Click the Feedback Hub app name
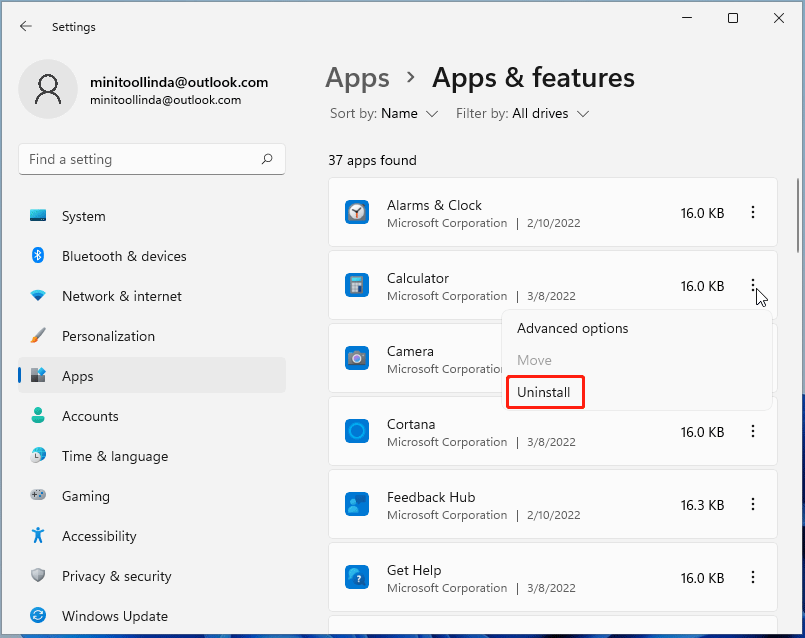The width and height of the screenshot is (805, 638). click(431, 497)
